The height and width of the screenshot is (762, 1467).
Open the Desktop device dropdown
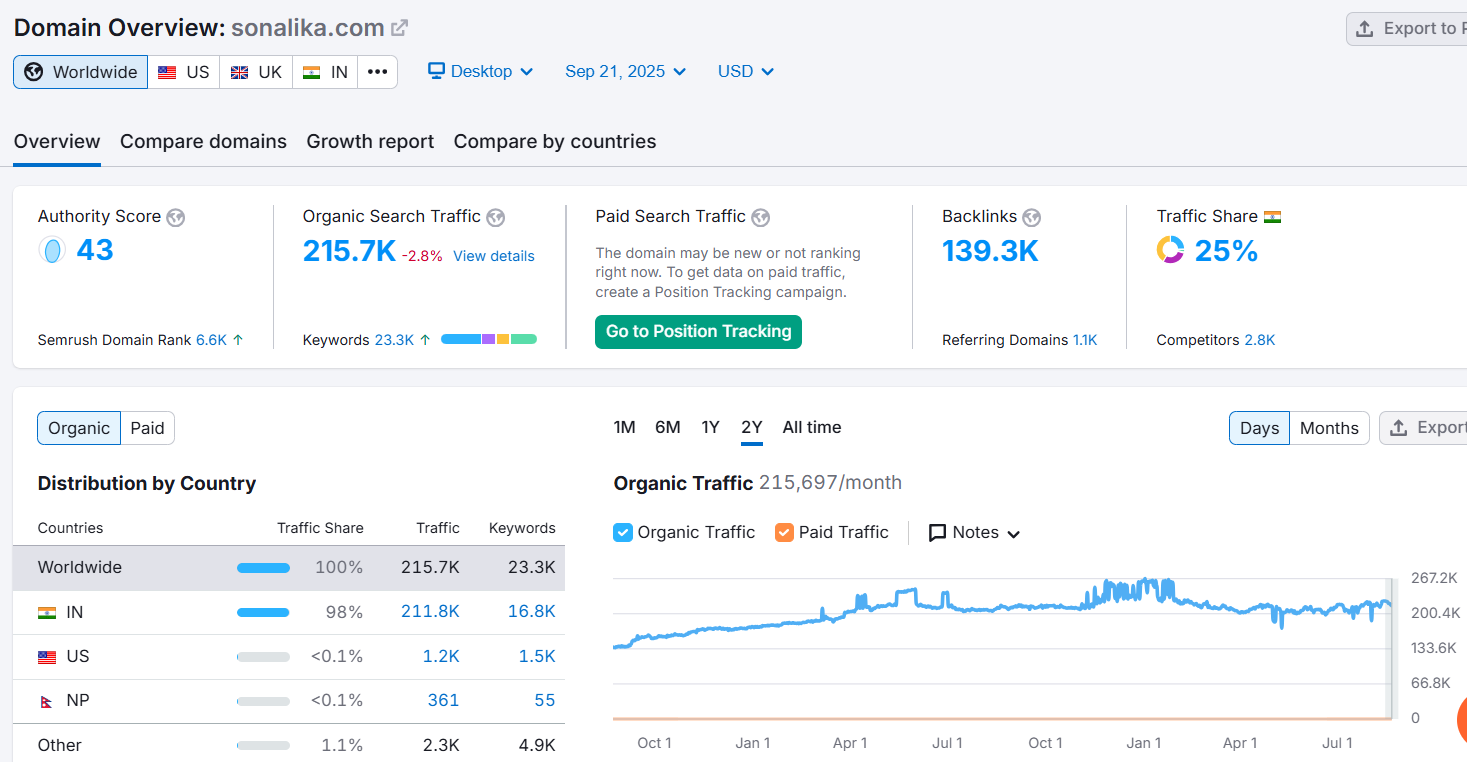(x=481, y=71)
